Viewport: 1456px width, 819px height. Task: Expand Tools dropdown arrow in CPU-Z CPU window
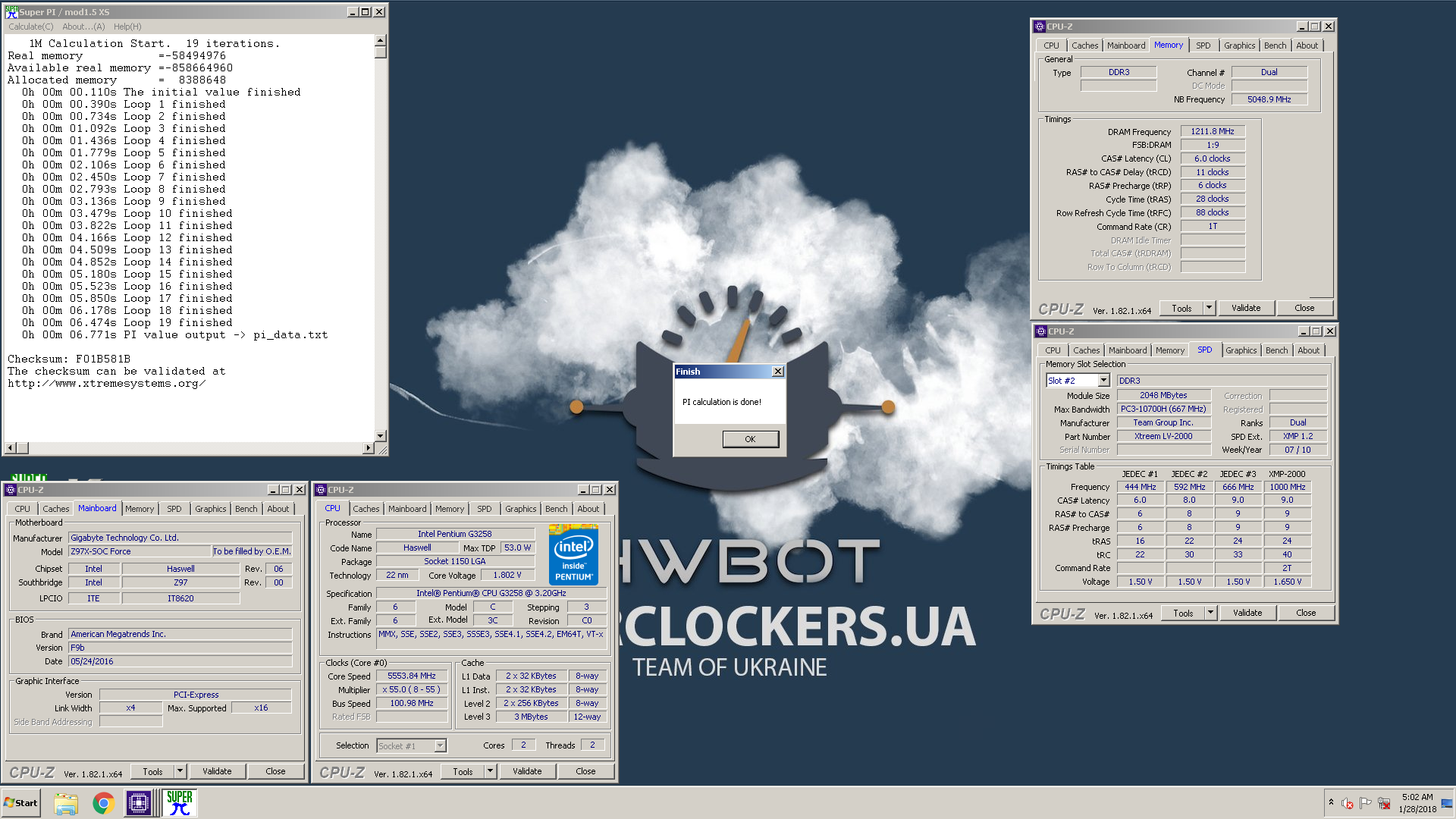coord(491,771)
